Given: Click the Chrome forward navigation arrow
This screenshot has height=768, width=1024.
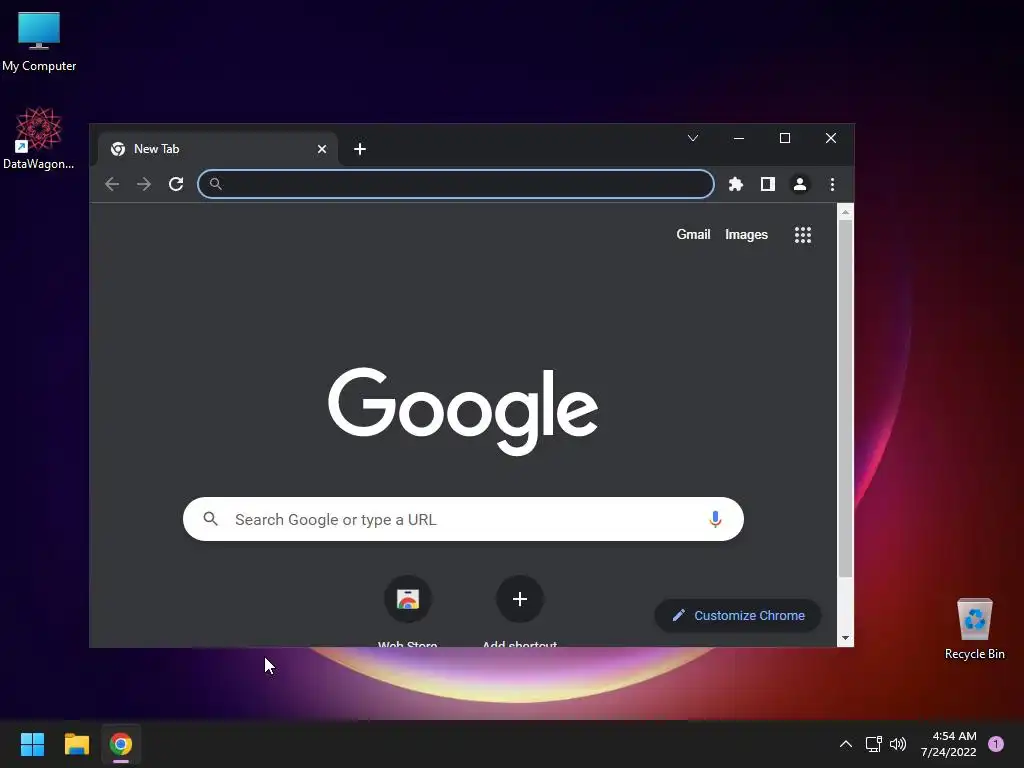Looking at the screenshot, I should [144, 184].
